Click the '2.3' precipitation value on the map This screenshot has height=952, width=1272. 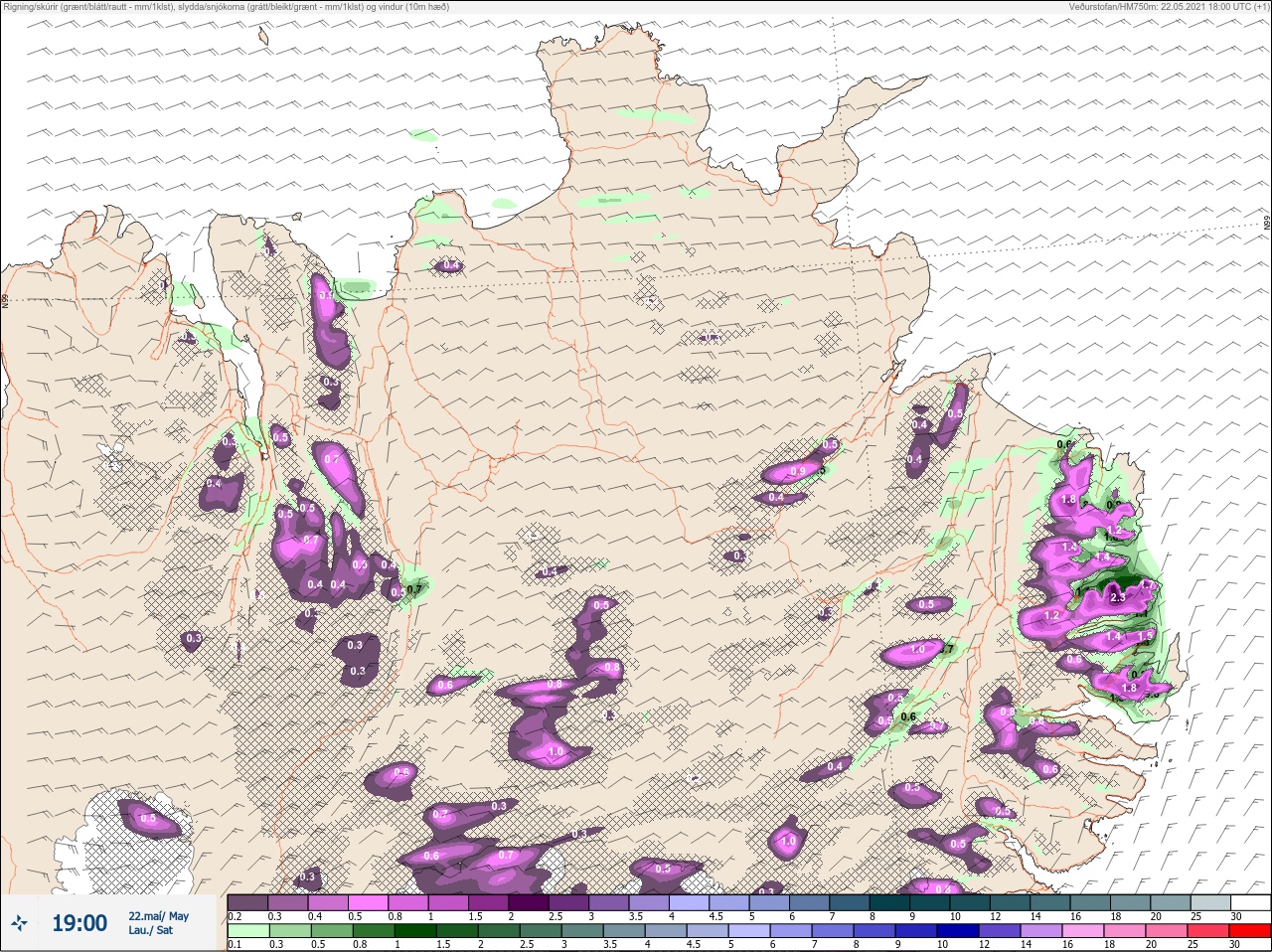[x=1118, y=597]
